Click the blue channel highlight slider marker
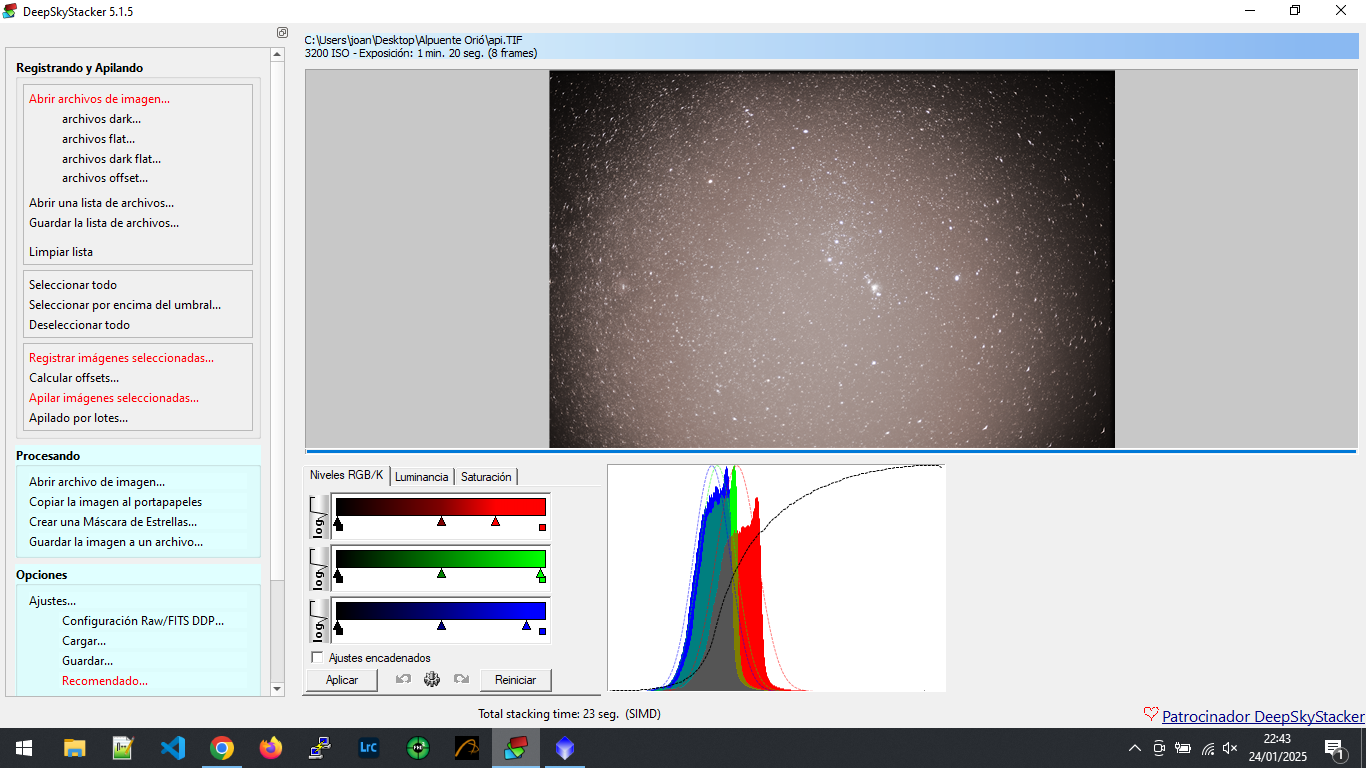Image resolution: width=1366 pixels, height=768 pixels. 526,625
